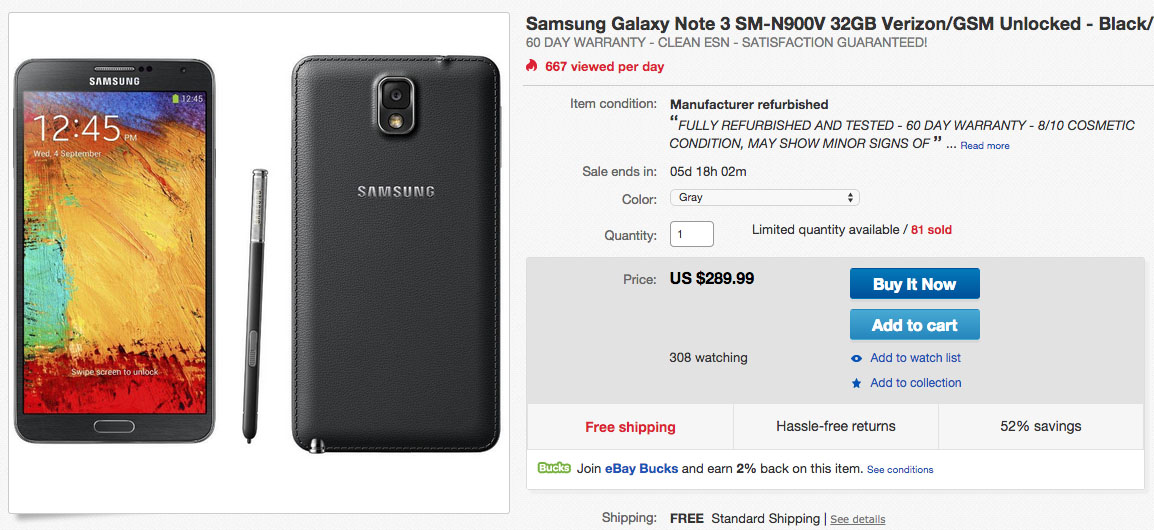Select the Hassle-free returns section
1154x530 pixels.
[836, 427]
